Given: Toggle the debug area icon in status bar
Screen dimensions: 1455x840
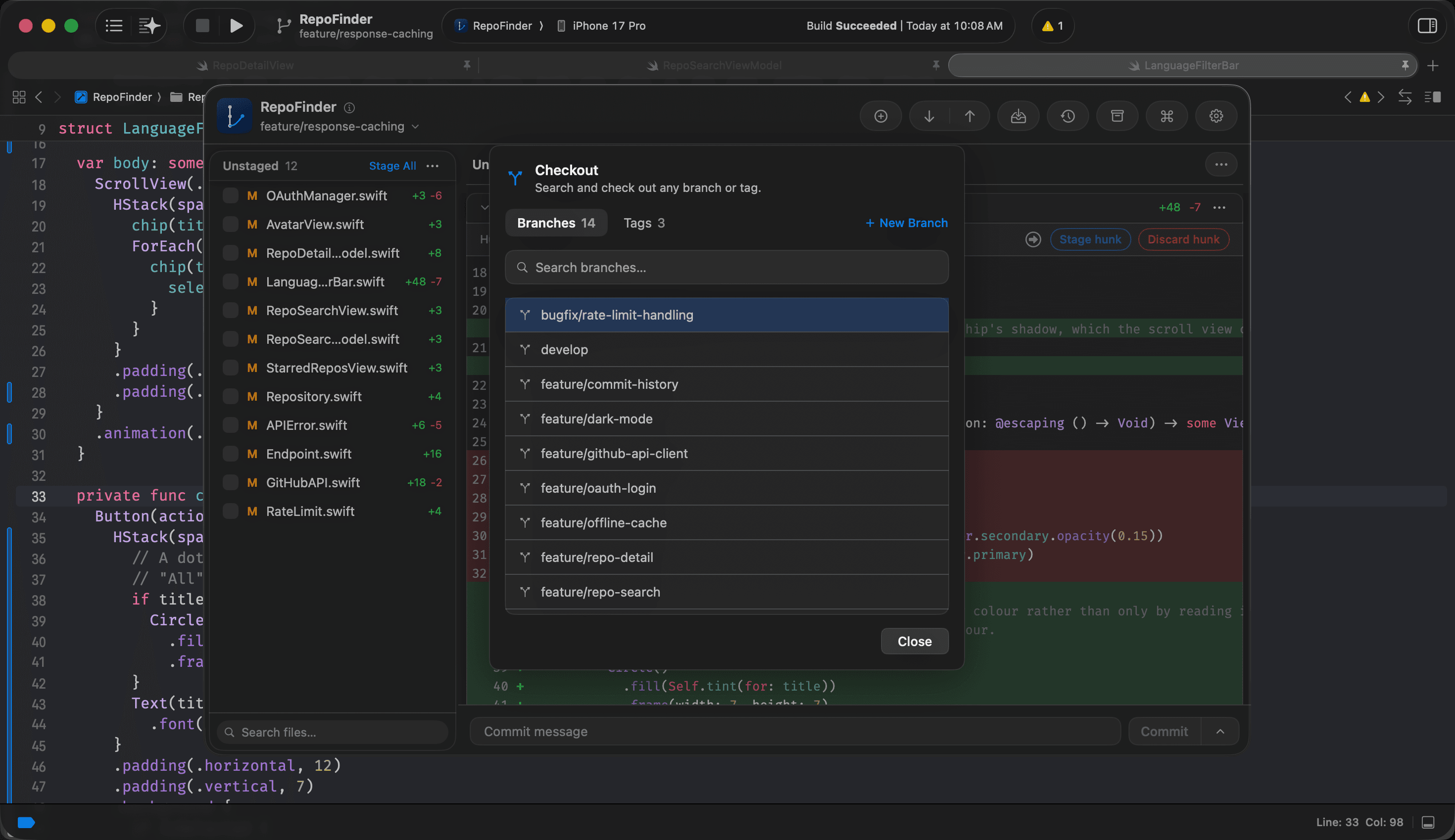Looking at the screenshot, I should (1428, 822).
